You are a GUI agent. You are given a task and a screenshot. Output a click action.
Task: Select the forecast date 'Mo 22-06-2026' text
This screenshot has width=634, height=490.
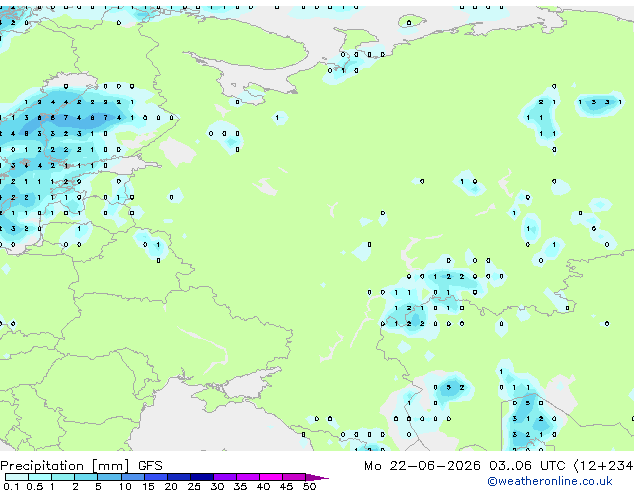click(x=422, y=466)
